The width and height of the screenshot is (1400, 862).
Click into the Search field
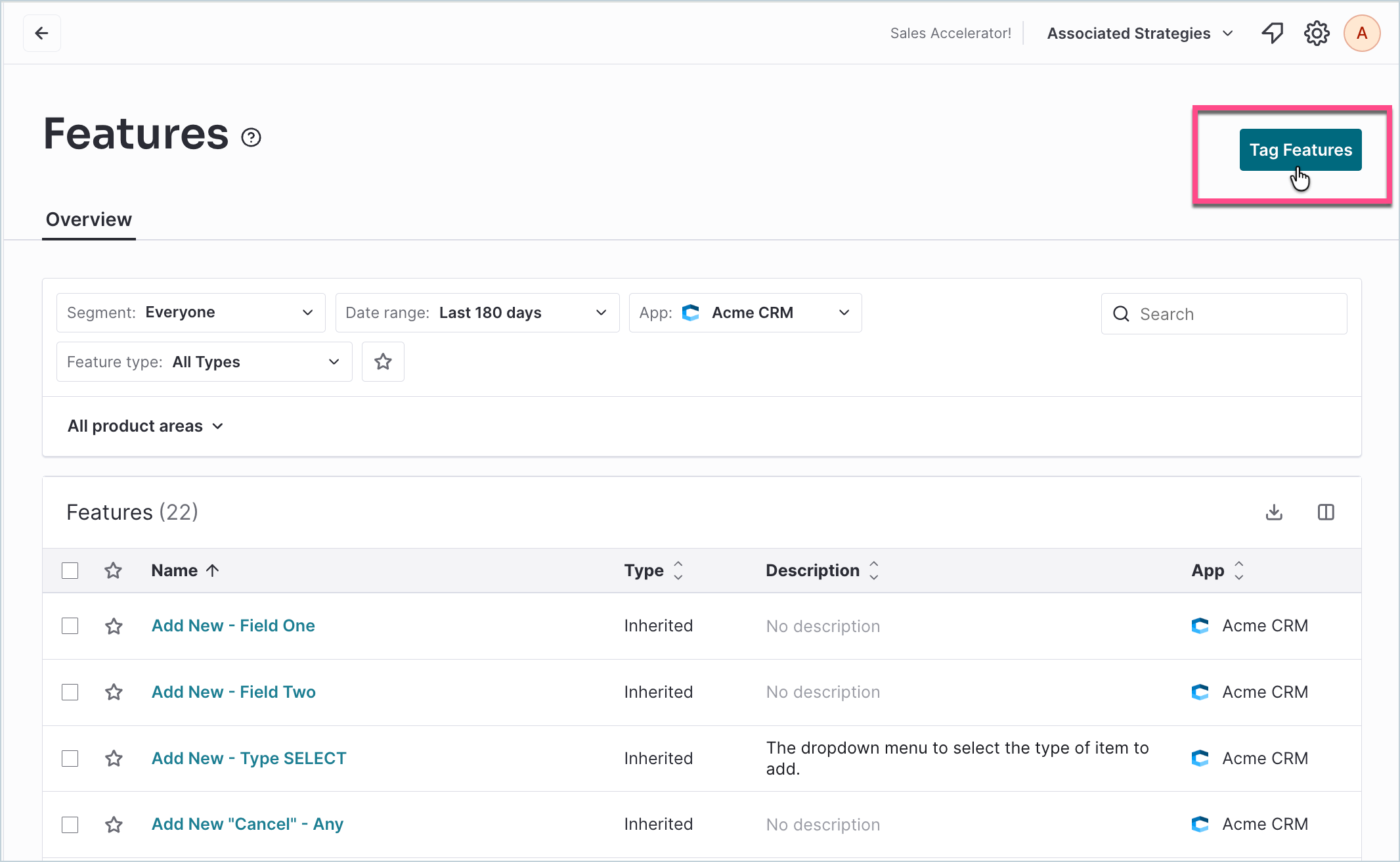1224,314
